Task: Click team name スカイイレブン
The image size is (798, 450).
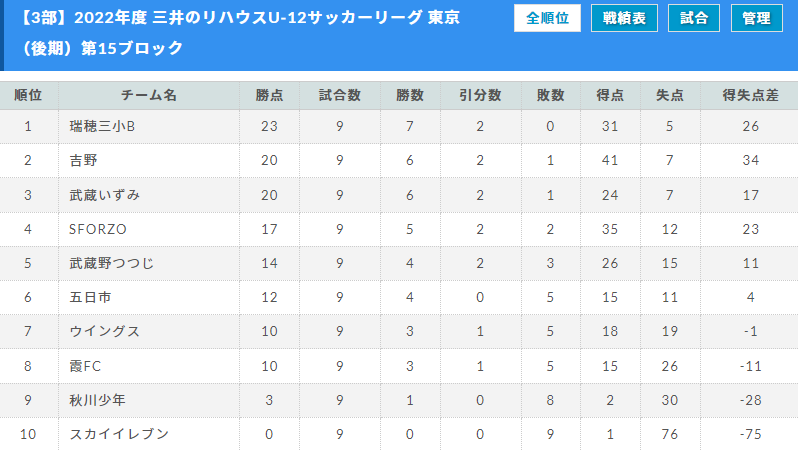Action: (x=119, y=434)
